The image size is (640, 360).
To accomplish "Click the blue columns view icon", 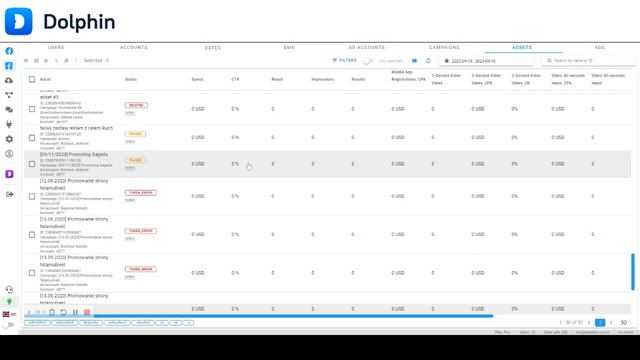I will (414, 61).
